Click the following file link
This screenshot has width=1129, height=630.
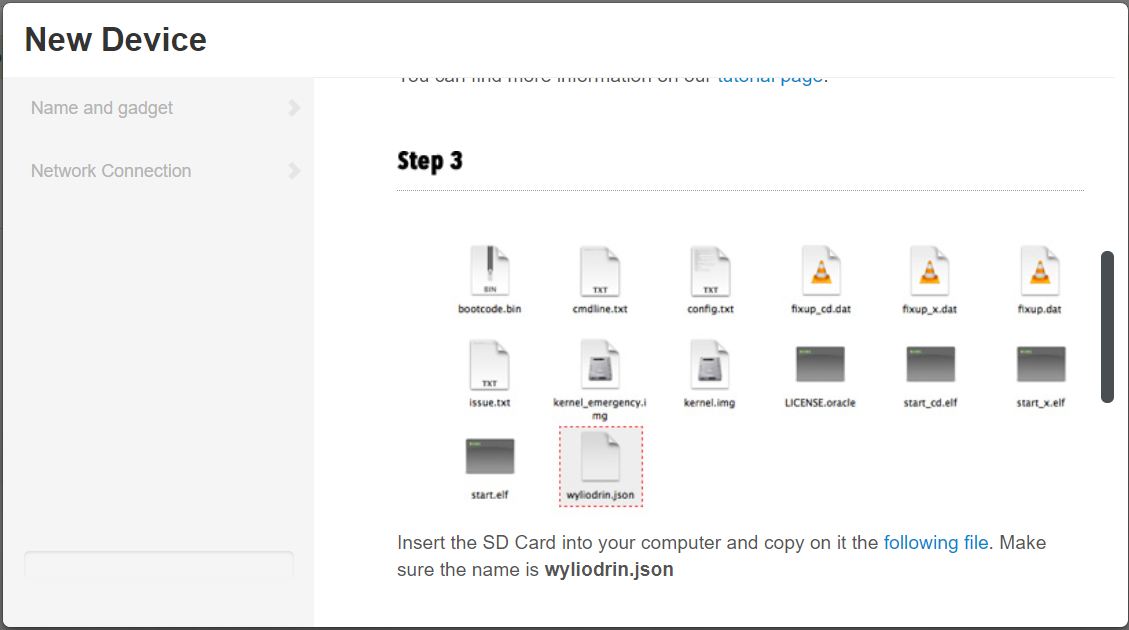pos(935,542)
